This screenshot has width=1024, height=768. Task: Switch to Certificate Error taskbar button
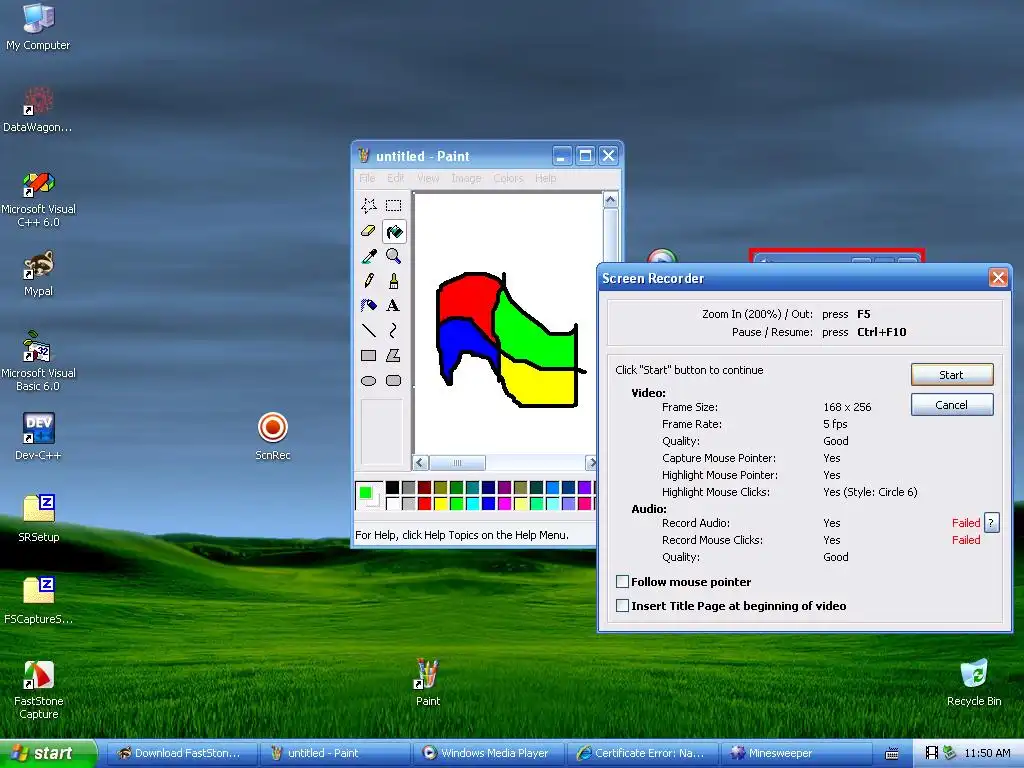(x=643, y=754)
